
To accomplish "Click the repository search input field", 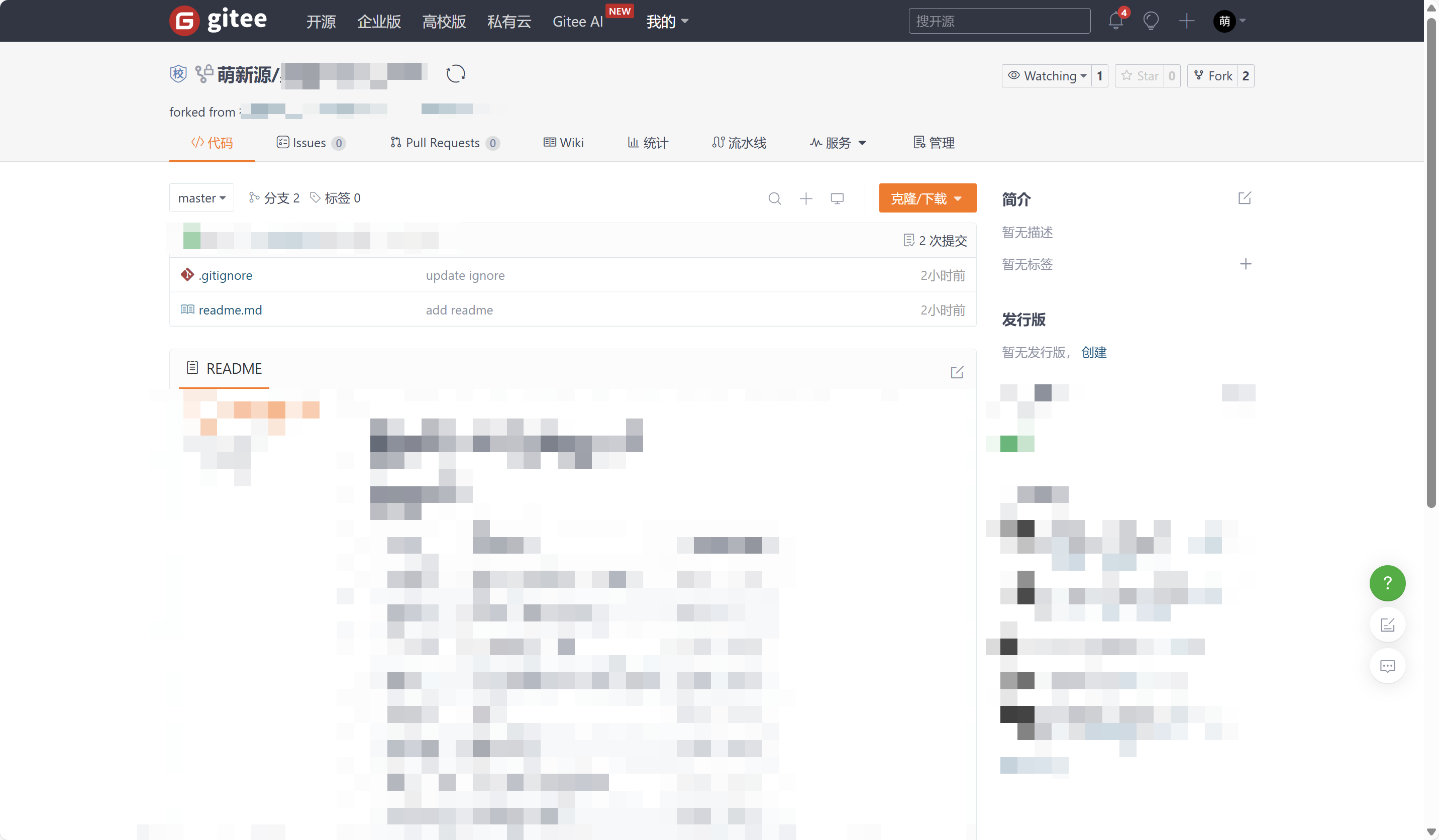I will [x=1000, y=20].
